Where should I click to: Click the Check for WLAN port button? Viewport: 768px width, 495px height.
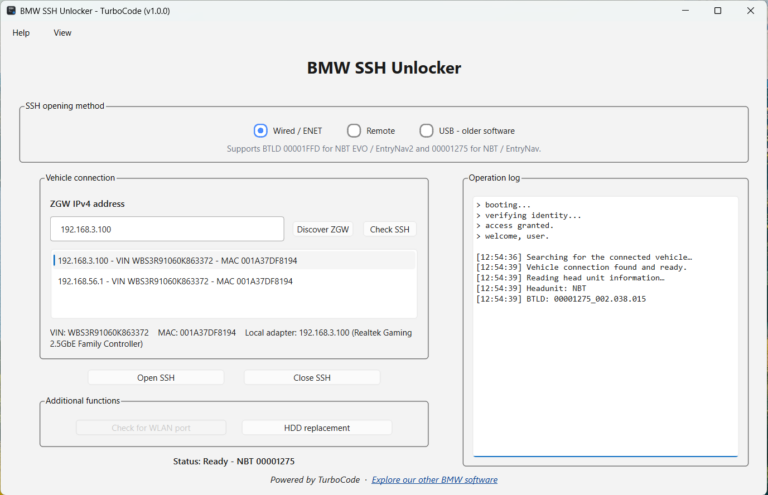tap(151, 427)
